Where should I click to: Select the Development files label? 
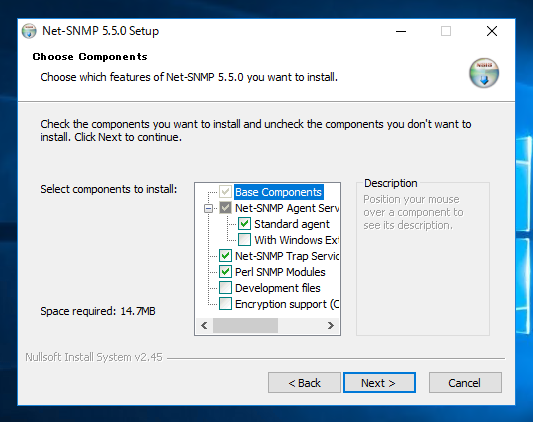point(278,288)
